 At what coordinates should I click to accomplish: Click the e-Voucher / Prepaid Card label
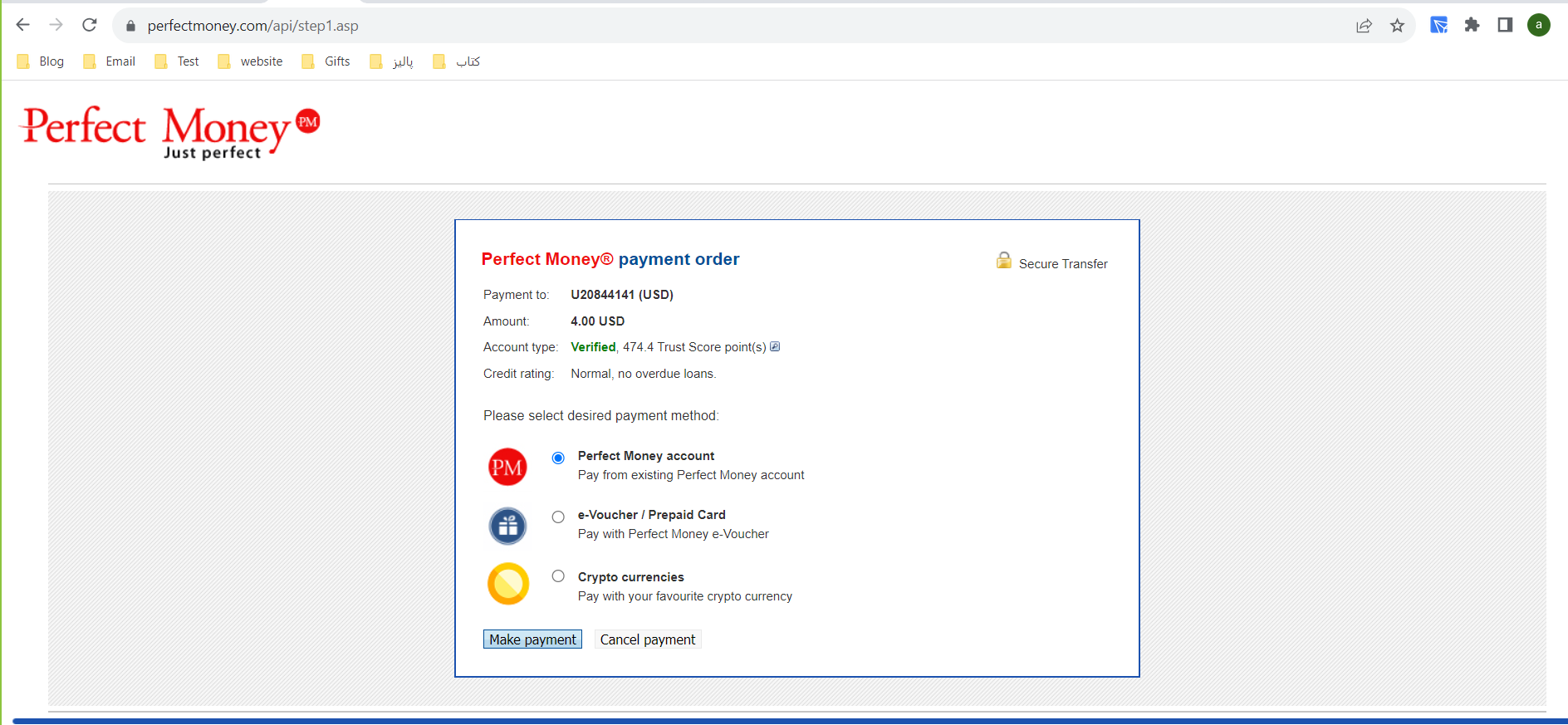point(652,515)
